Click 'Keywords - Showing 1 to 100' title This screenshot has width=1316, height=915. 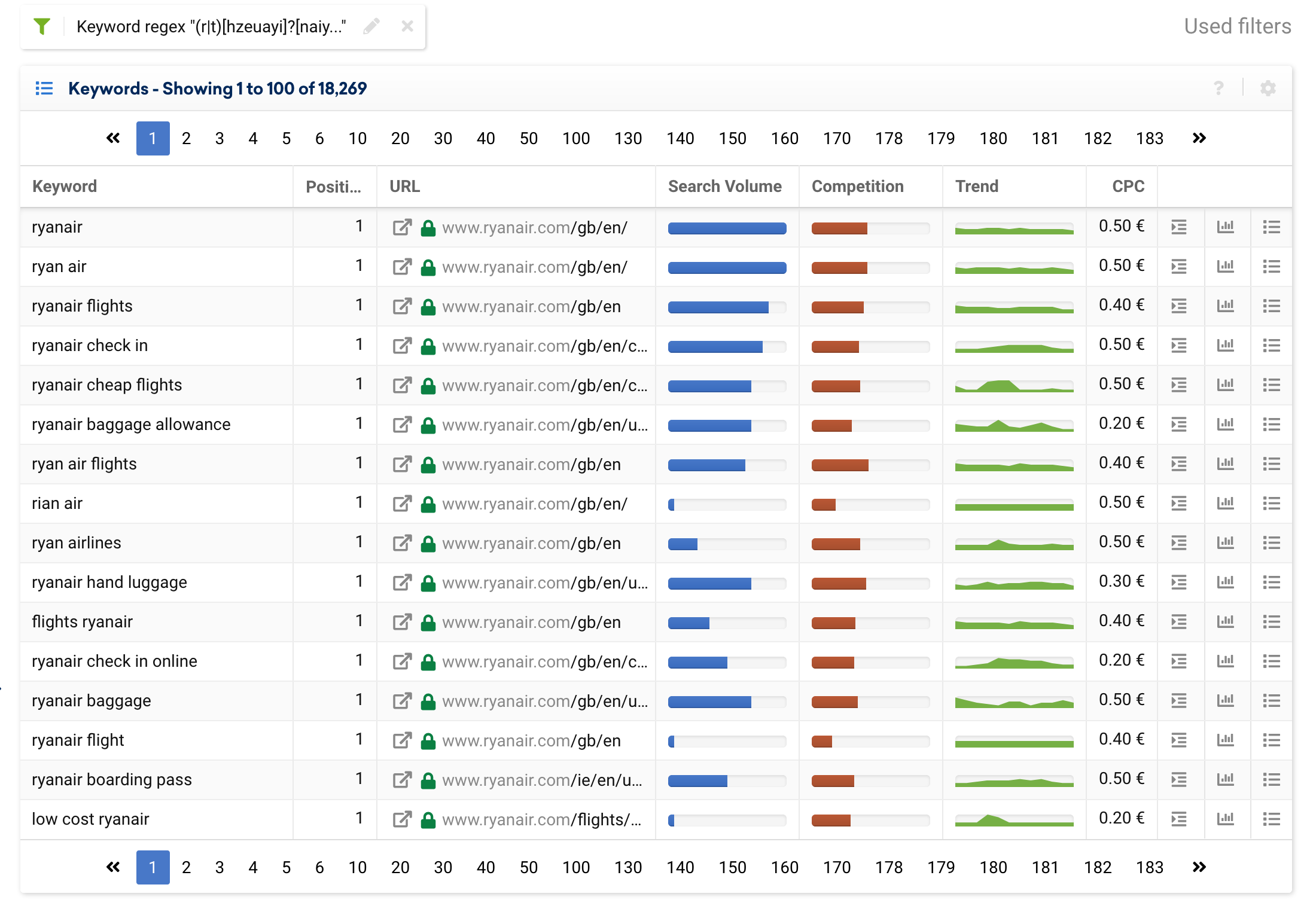pos(217,89)
